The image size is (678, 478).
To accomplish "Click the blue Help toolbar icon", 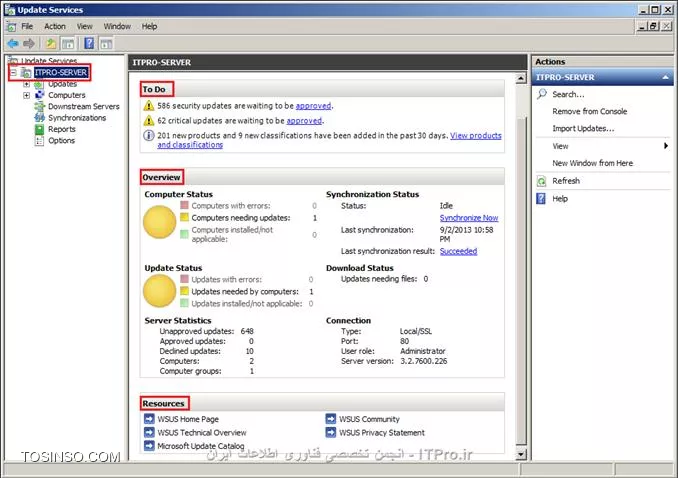I will tap(89, 43).
